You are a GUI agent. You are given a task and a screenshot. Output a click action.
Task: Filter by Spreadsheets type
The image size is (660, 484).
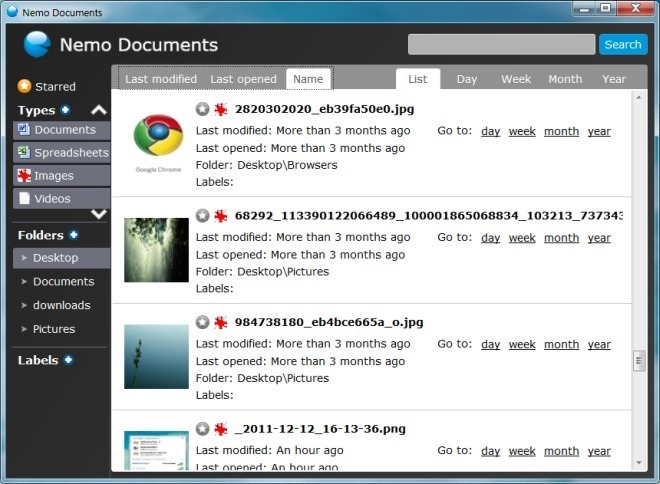pyautogui.click(x=61, y=152)
